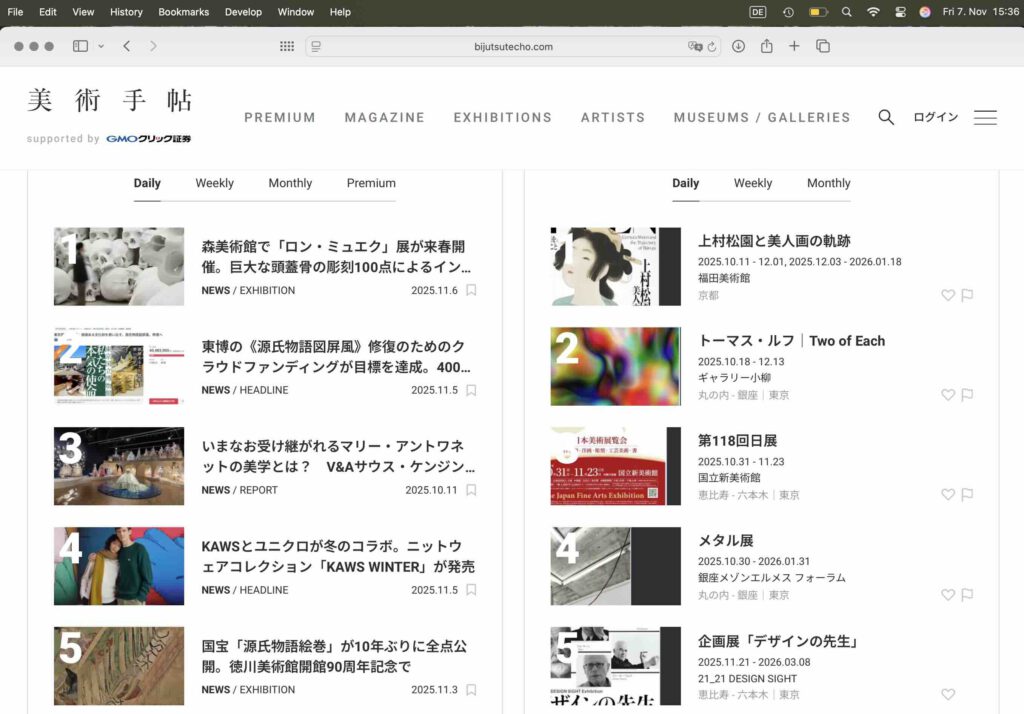Flag the 第118回日展 exhibition

tap(967, 494)
